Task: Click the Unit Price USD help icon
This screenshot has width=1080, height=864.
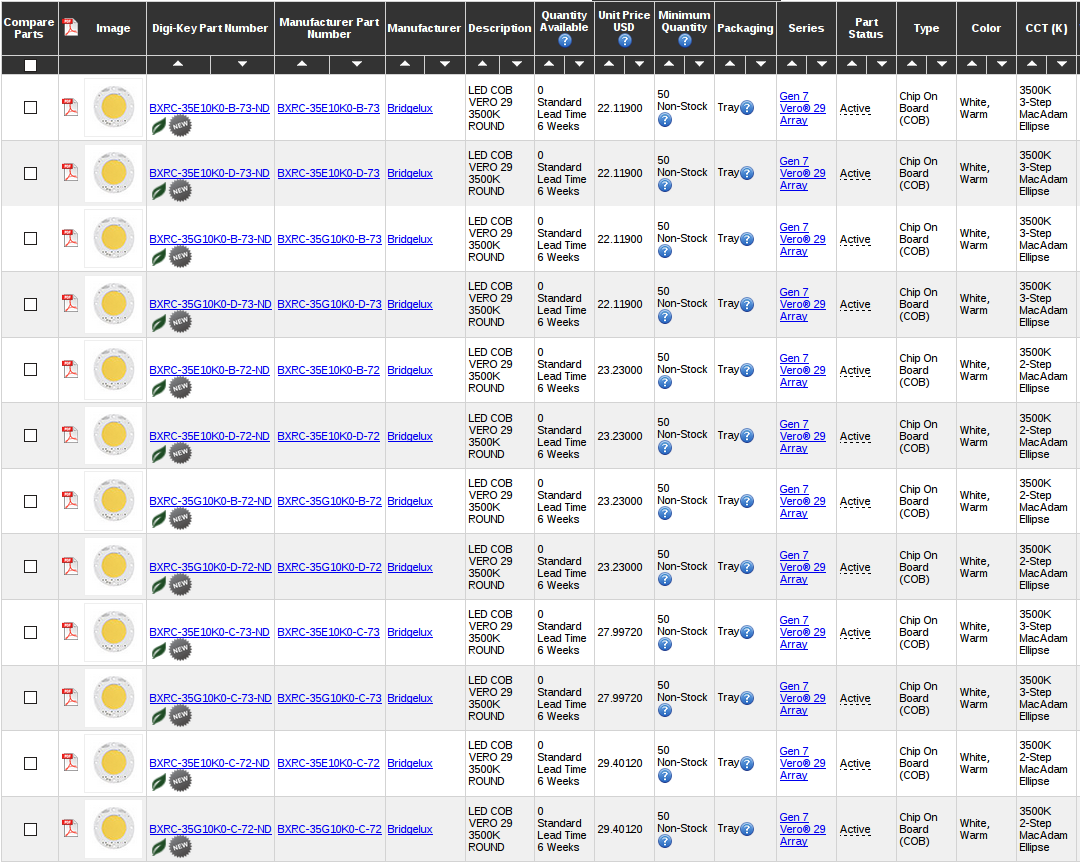Action: pos(625,41)
